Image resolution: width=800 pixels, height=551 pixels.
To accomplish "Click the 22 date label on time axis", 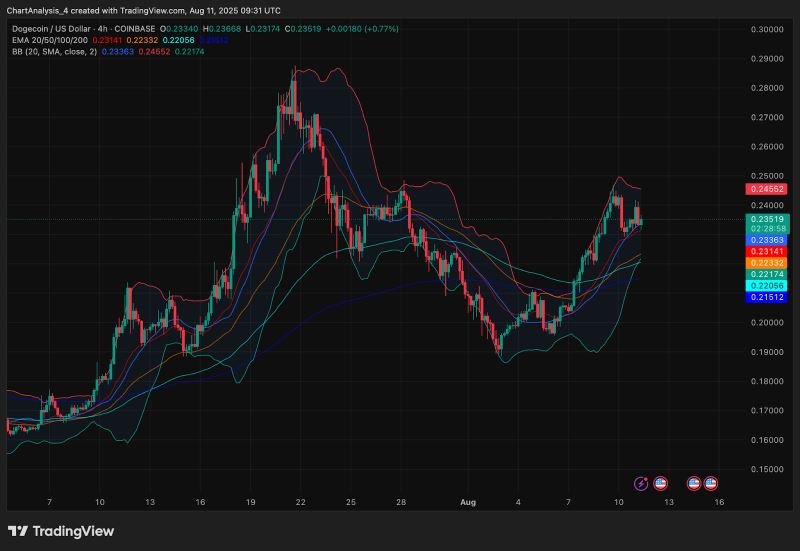I will [300, 502].
